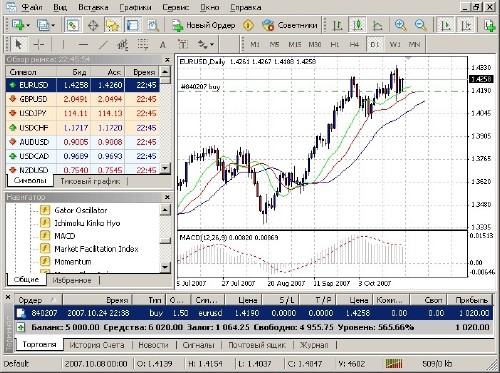Toggle the M15 timeframe button
The width and height of the screenshot is (500, 373).
tap(294, 44)
